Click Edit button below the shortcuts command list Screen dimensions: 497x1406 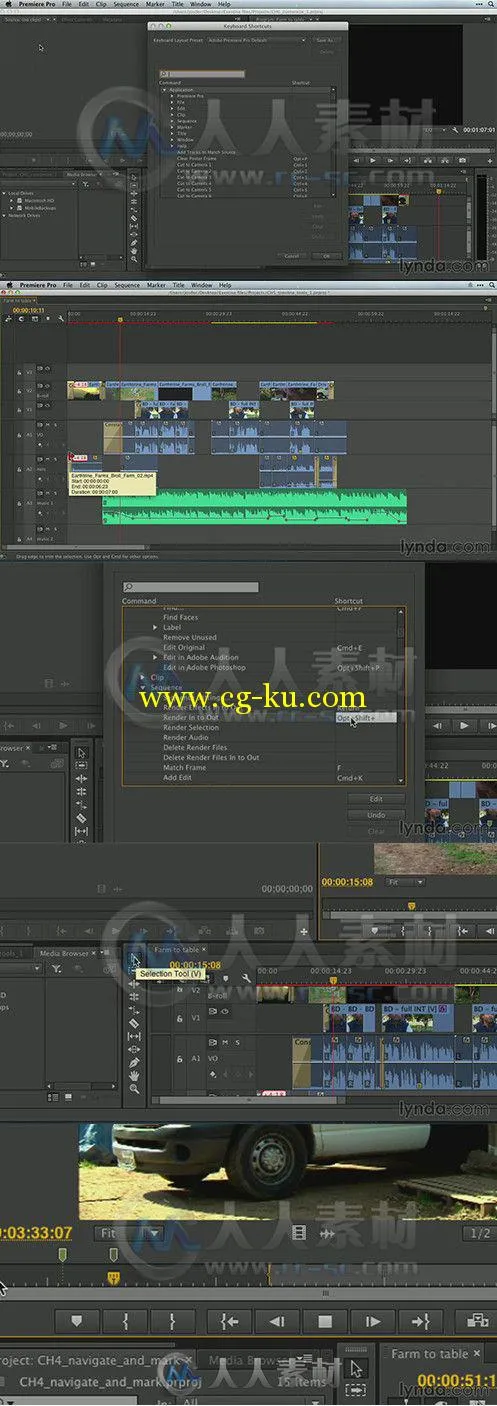click(376, 799)
